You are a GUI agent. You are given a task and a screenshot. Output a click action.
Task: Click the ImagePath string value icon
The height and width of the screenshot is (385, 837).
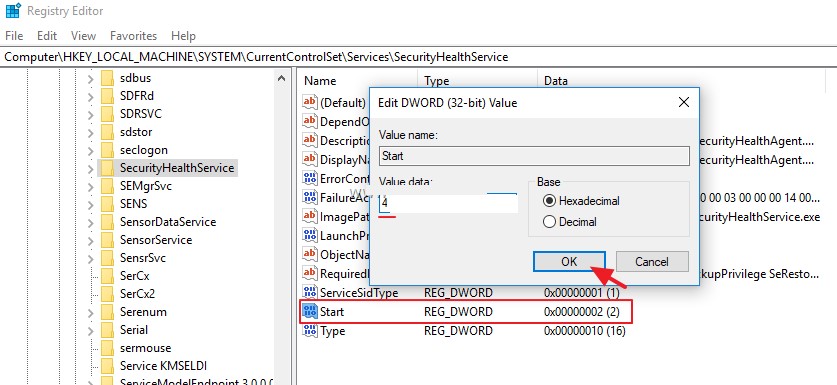pyautogui.click(x=310, y=217)
